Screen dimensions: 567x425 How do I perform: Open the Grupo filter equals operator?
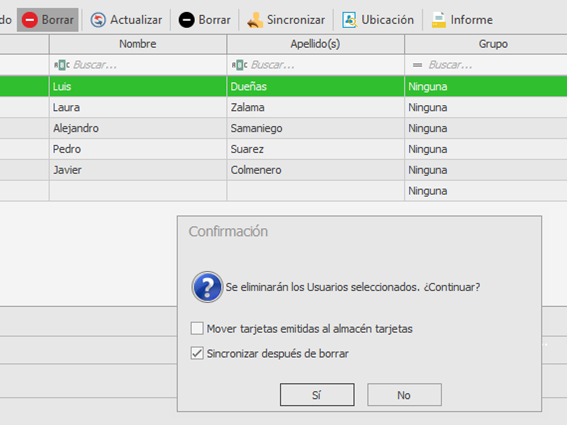(x=418, y=65)
